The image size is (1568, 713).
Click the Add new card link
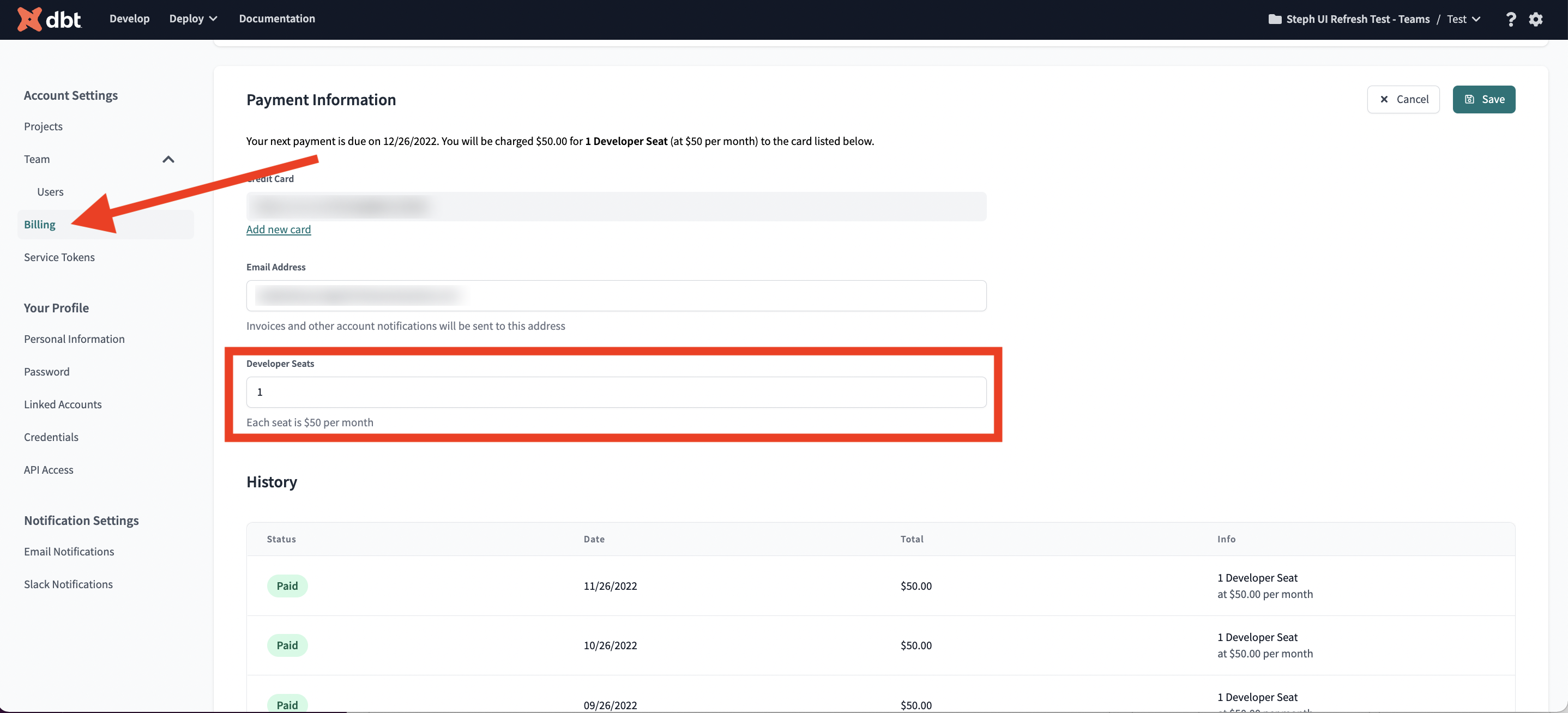coord(278,229)
